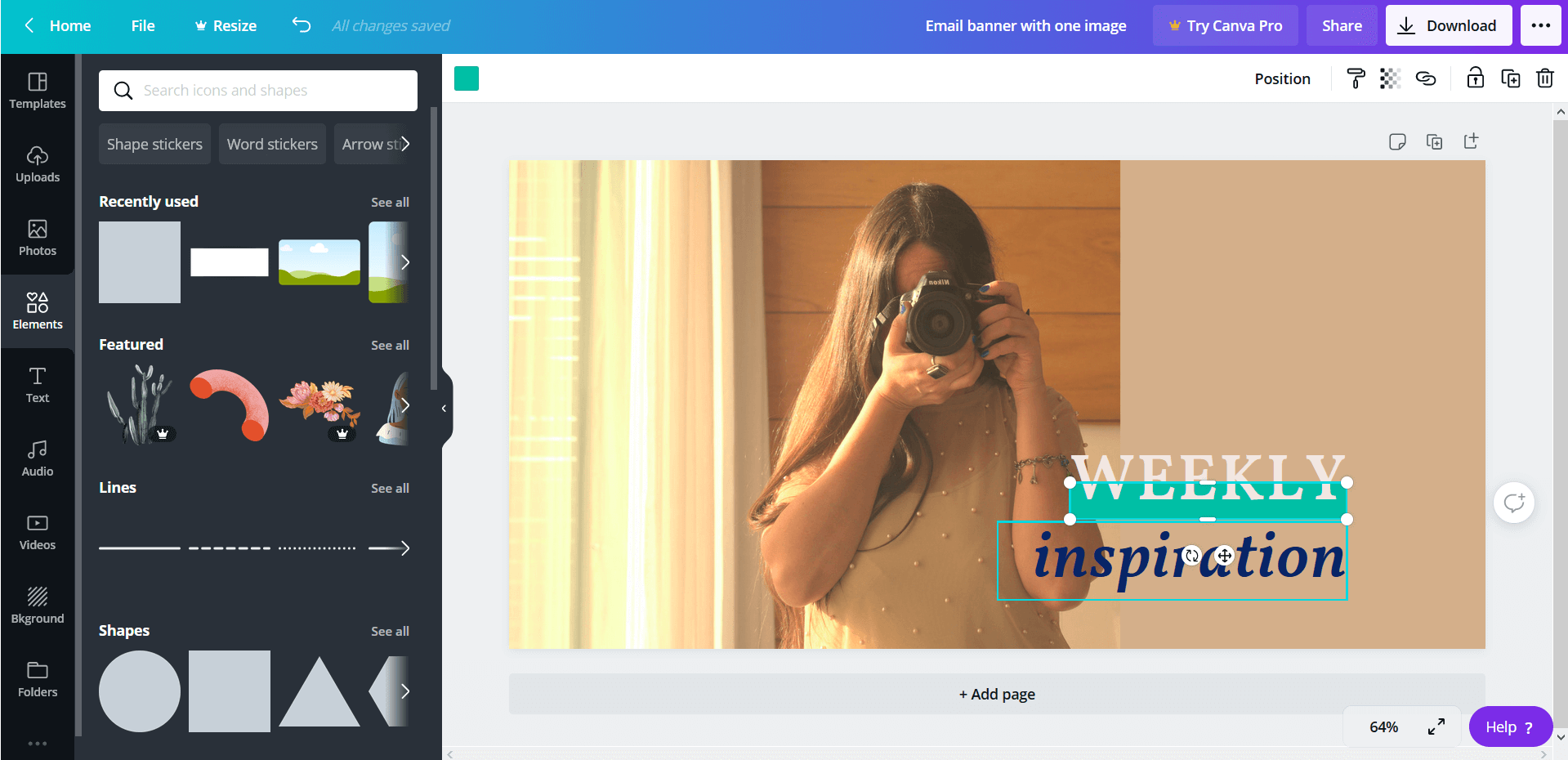See all Featured elements

[390, 345]
